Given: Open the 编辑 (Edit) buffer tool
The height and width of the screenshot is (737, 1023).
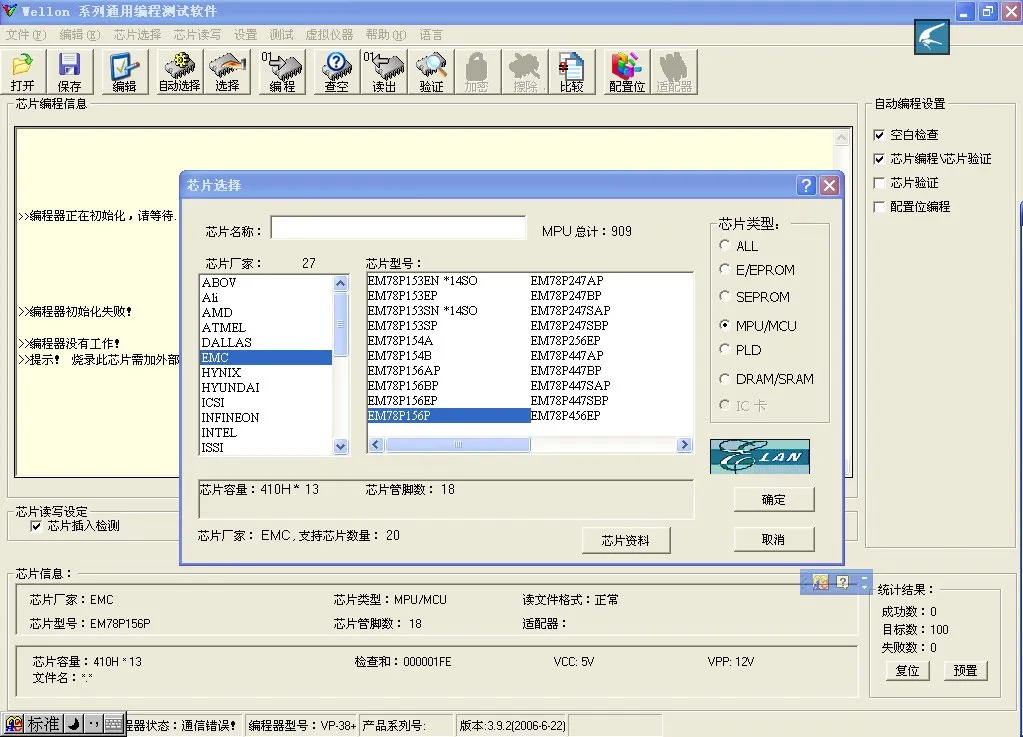Looking at the screenshot, I should click(124, 72).
